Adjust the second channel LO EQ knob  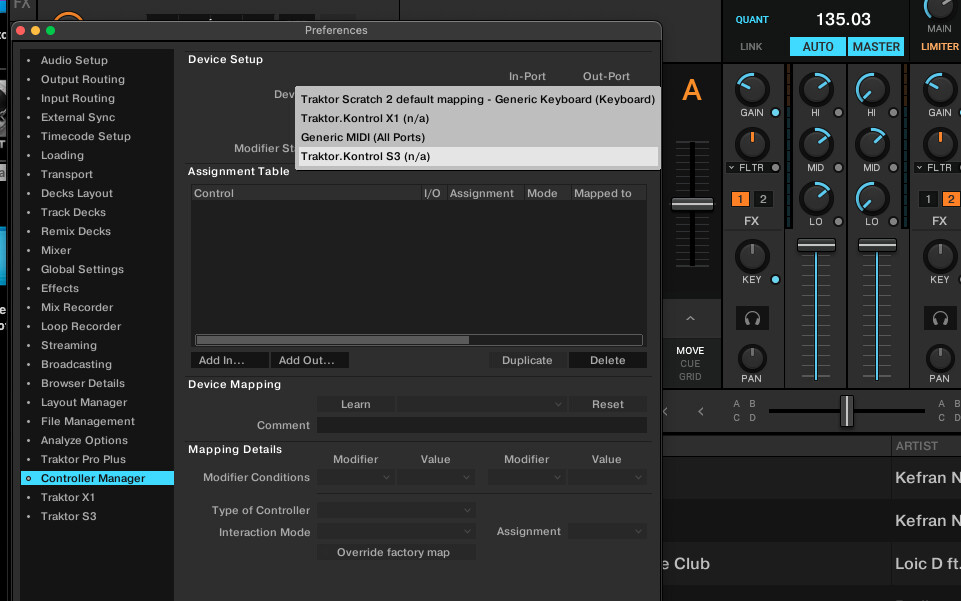point(872,198)
